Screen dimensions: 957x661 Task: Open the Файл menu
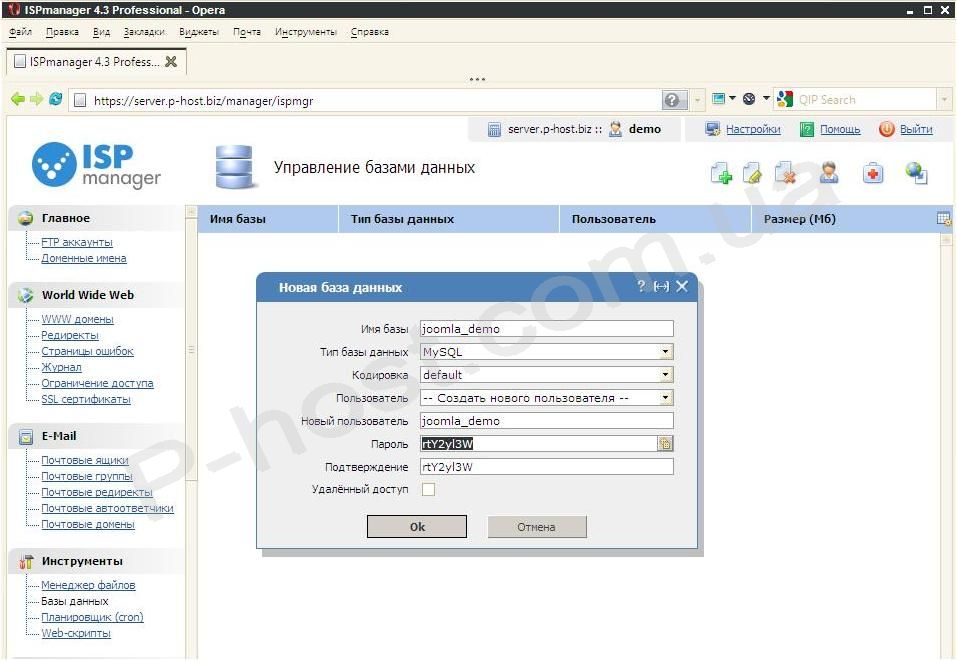click(x=20, y=32)
